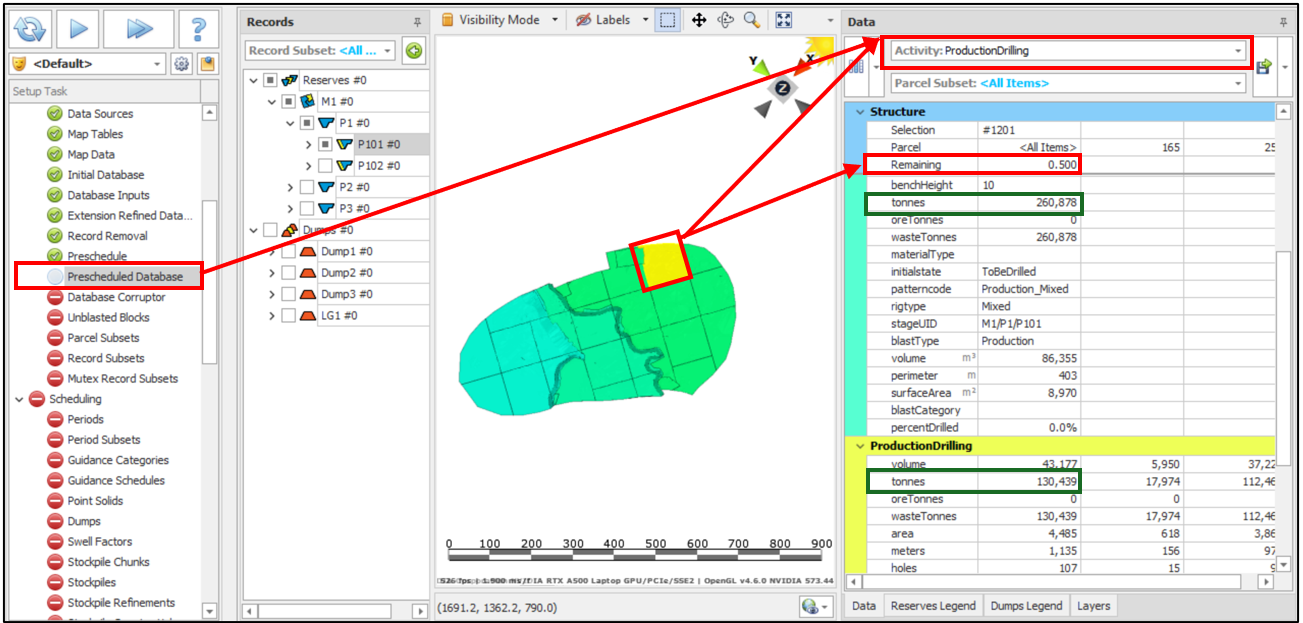Expand the P3 #0 tree node
Image resolution: width=1303 pixels, height=623 pixels.
[290, 209]
